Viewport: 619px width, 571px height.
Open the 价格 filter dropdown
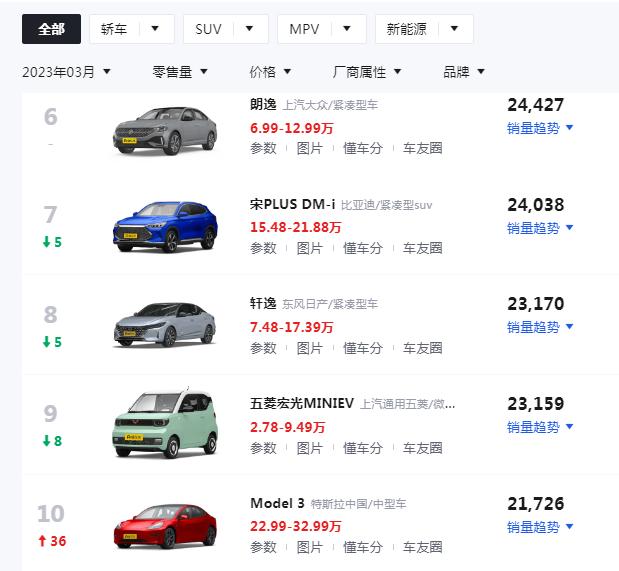pos(270,72)
